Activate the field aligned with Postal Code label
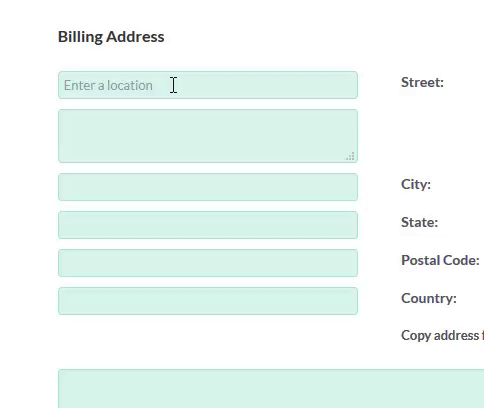The height and width of the screenshot is (408, 484). 208,263
